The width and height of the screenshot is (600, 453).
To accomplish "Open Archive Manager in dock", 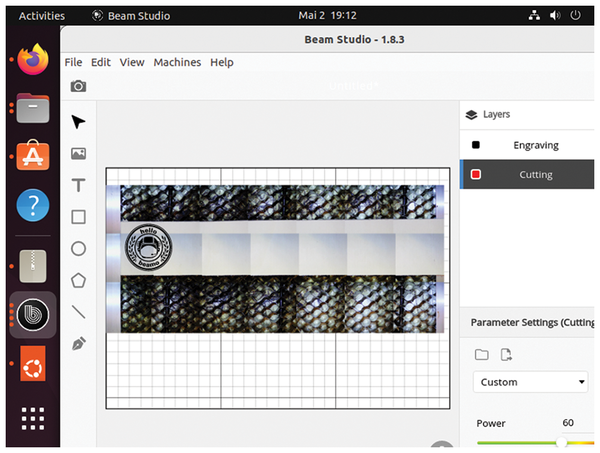I will [x=33, y=266].
